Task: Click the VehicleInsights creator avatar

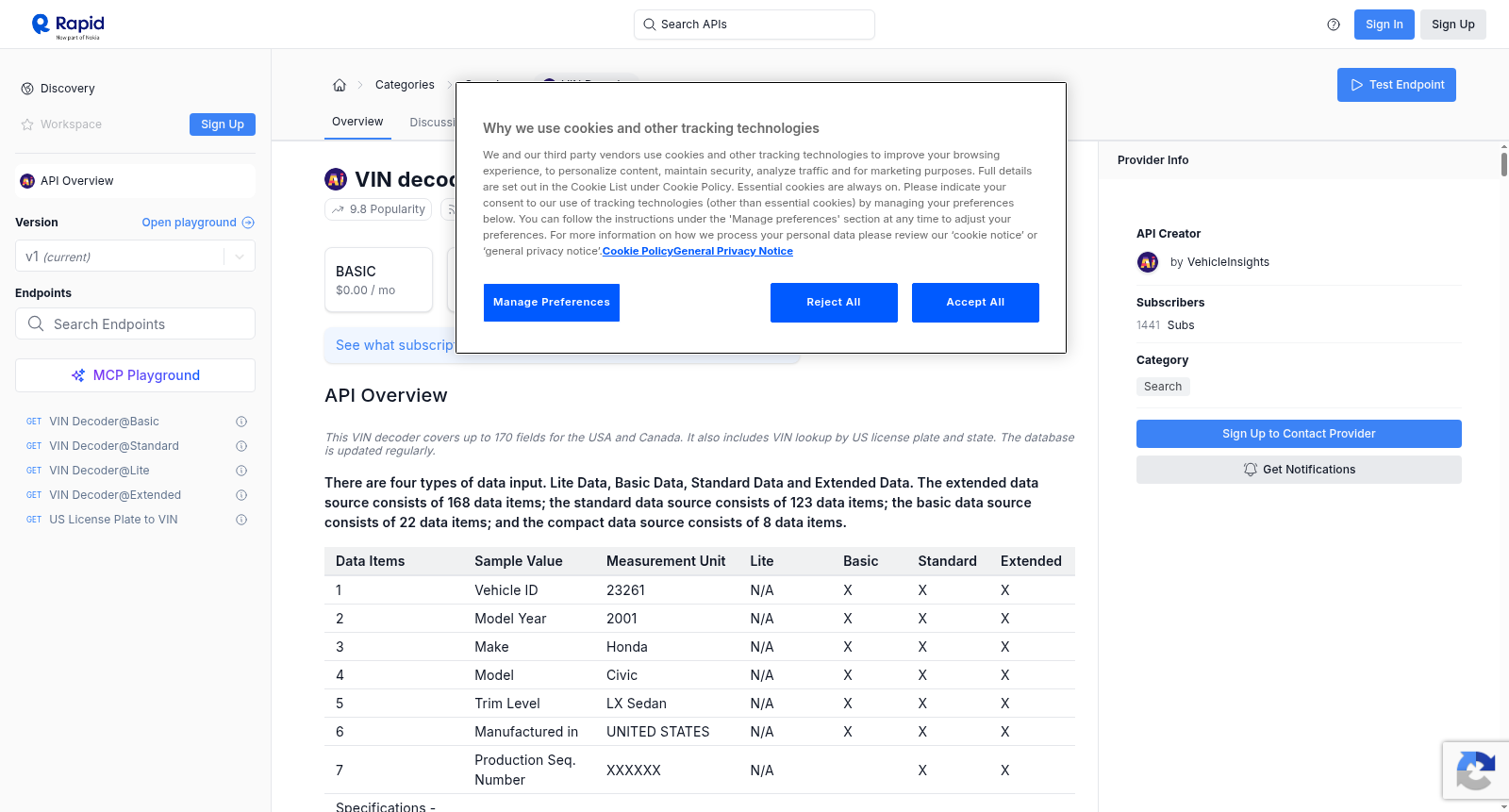Action: click(1148, 262)
